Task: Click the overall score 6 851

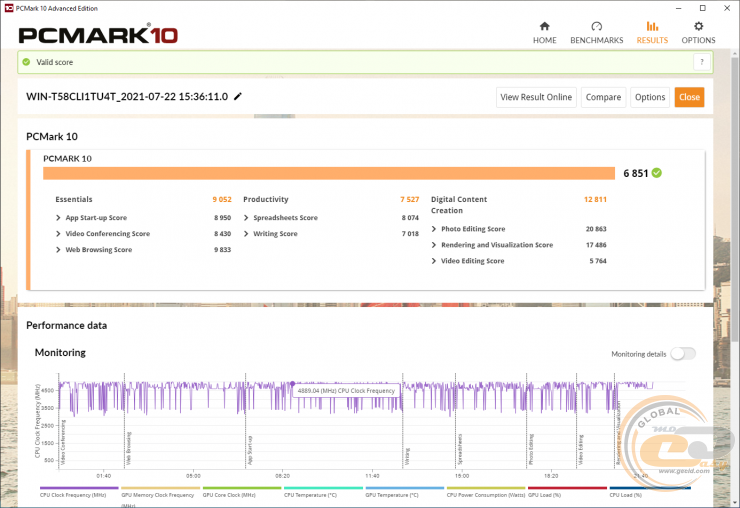Action: pos(636,173)
